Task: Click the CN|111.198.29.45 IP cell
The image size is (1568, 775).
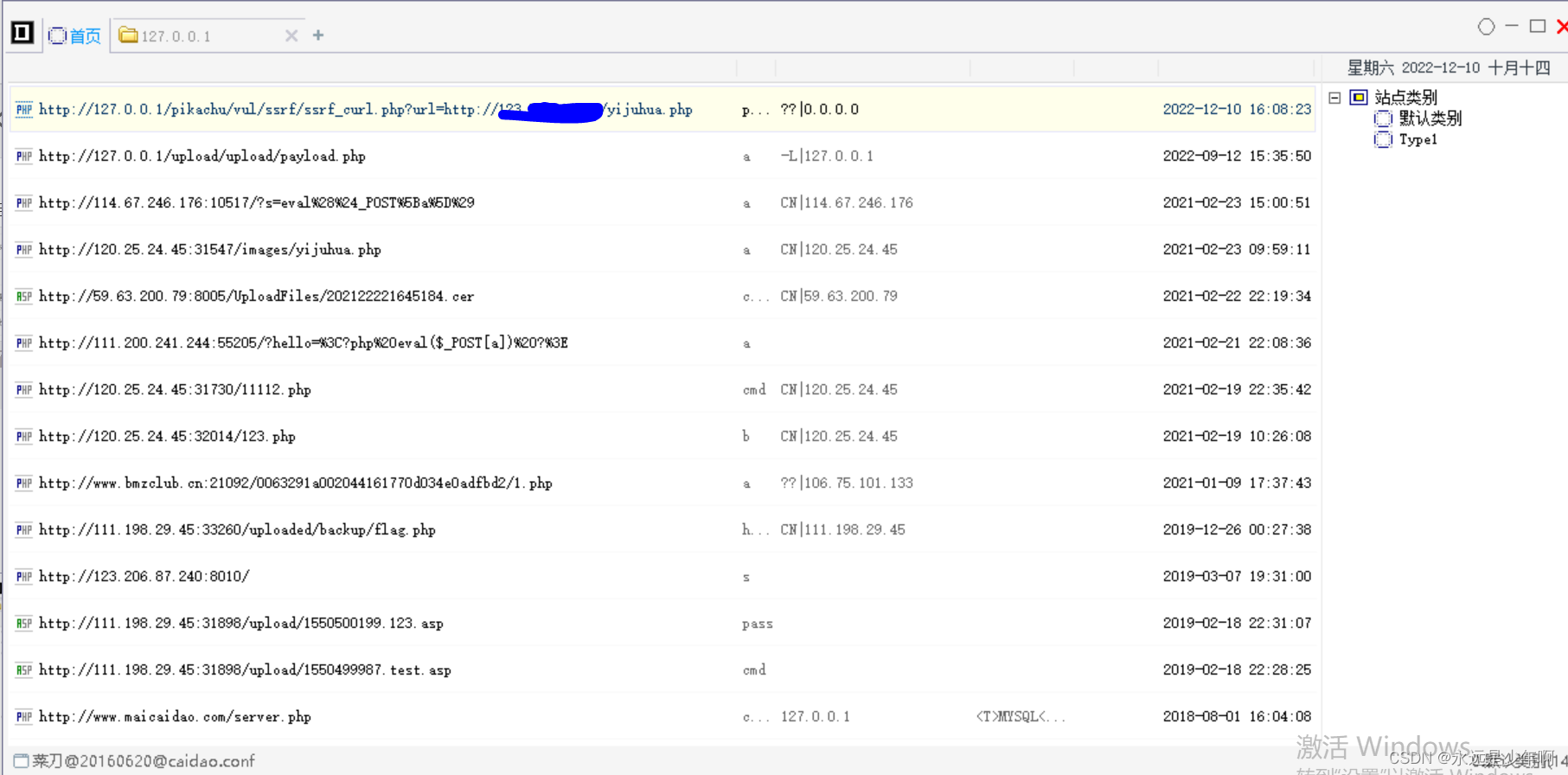Action: click(843, 529)
